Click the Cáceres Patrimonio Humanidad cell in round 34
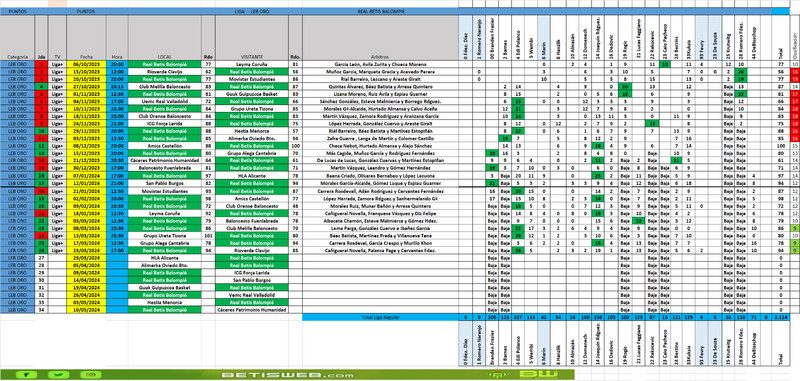This screenshot has height=381, width=800. pos(252,310)
